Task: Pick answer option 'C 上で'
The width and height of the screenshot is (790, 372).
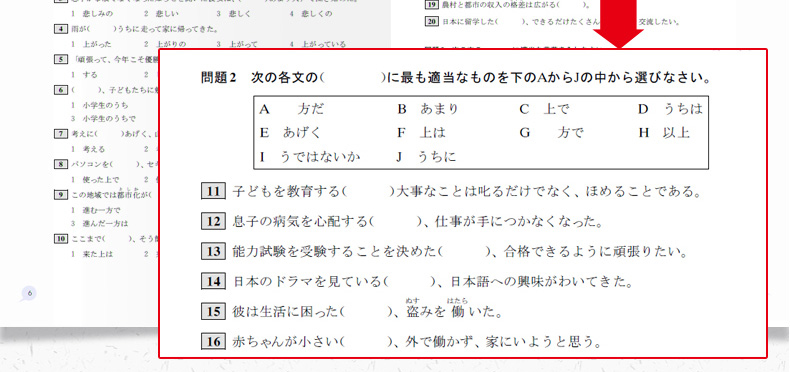Action: 545,109
